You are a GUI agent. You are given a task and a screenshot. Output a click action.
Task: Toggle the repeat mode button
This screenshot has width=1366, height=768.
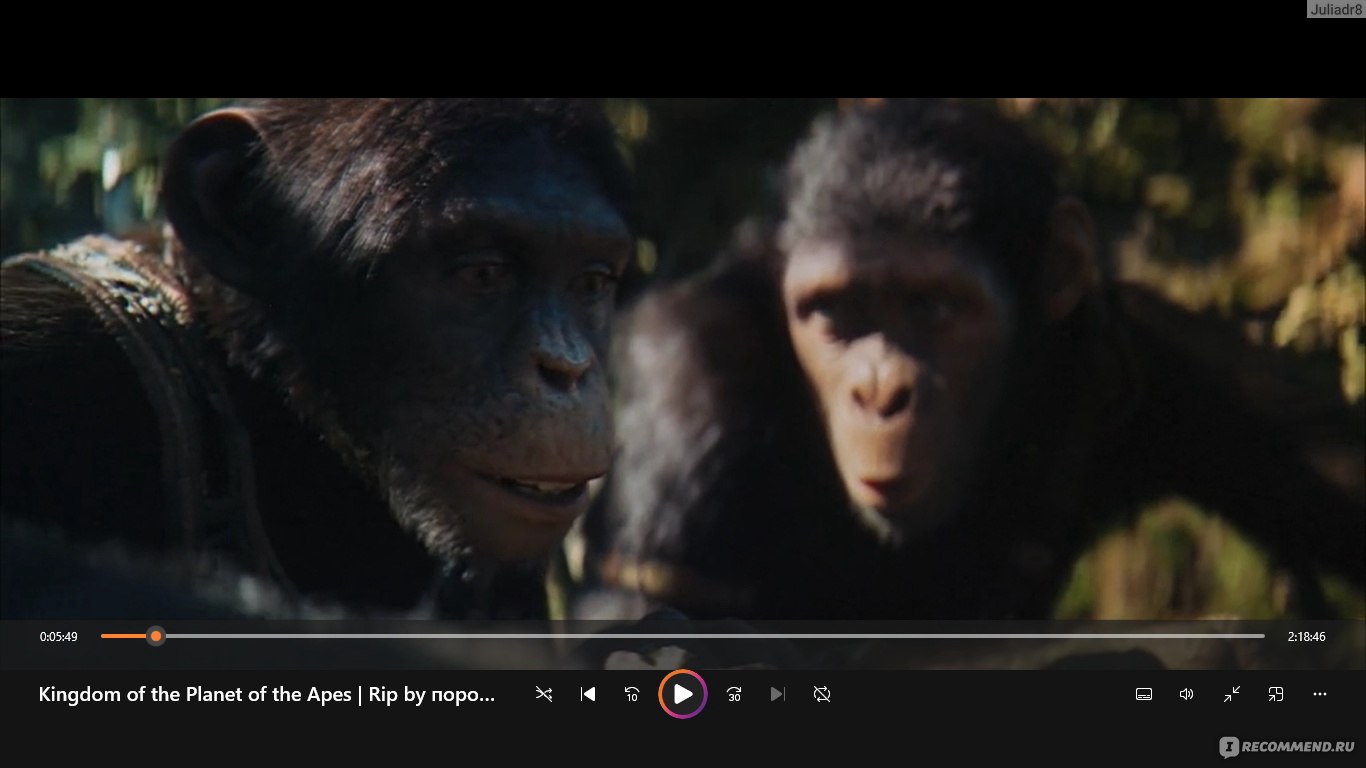[822, 694]
